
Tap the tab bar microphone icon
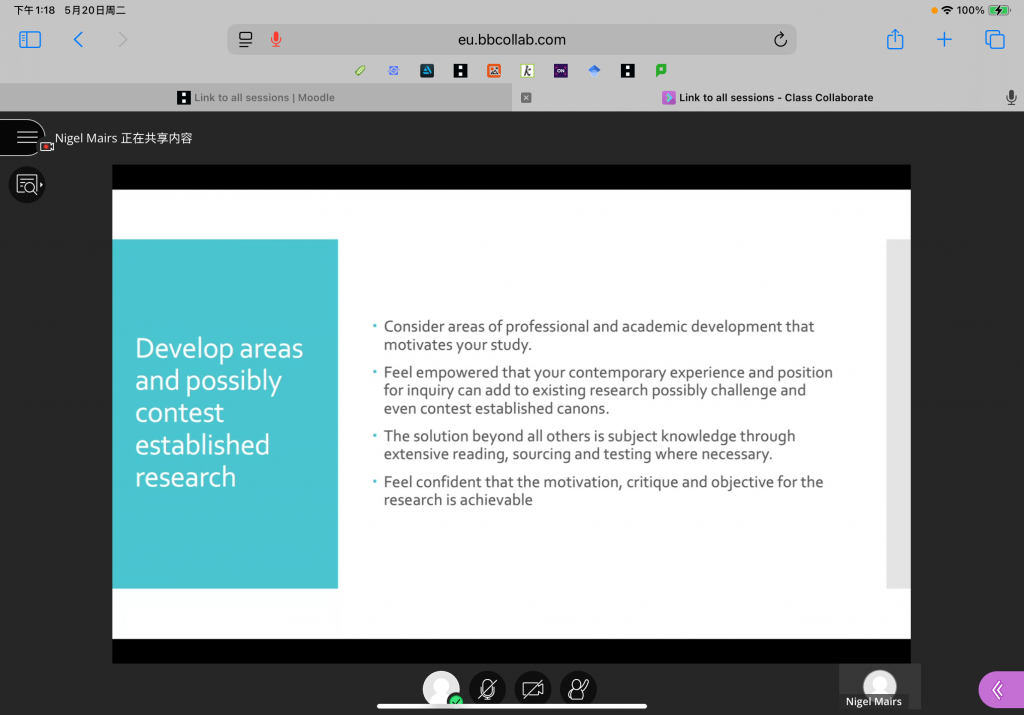tap(1011, 97)
